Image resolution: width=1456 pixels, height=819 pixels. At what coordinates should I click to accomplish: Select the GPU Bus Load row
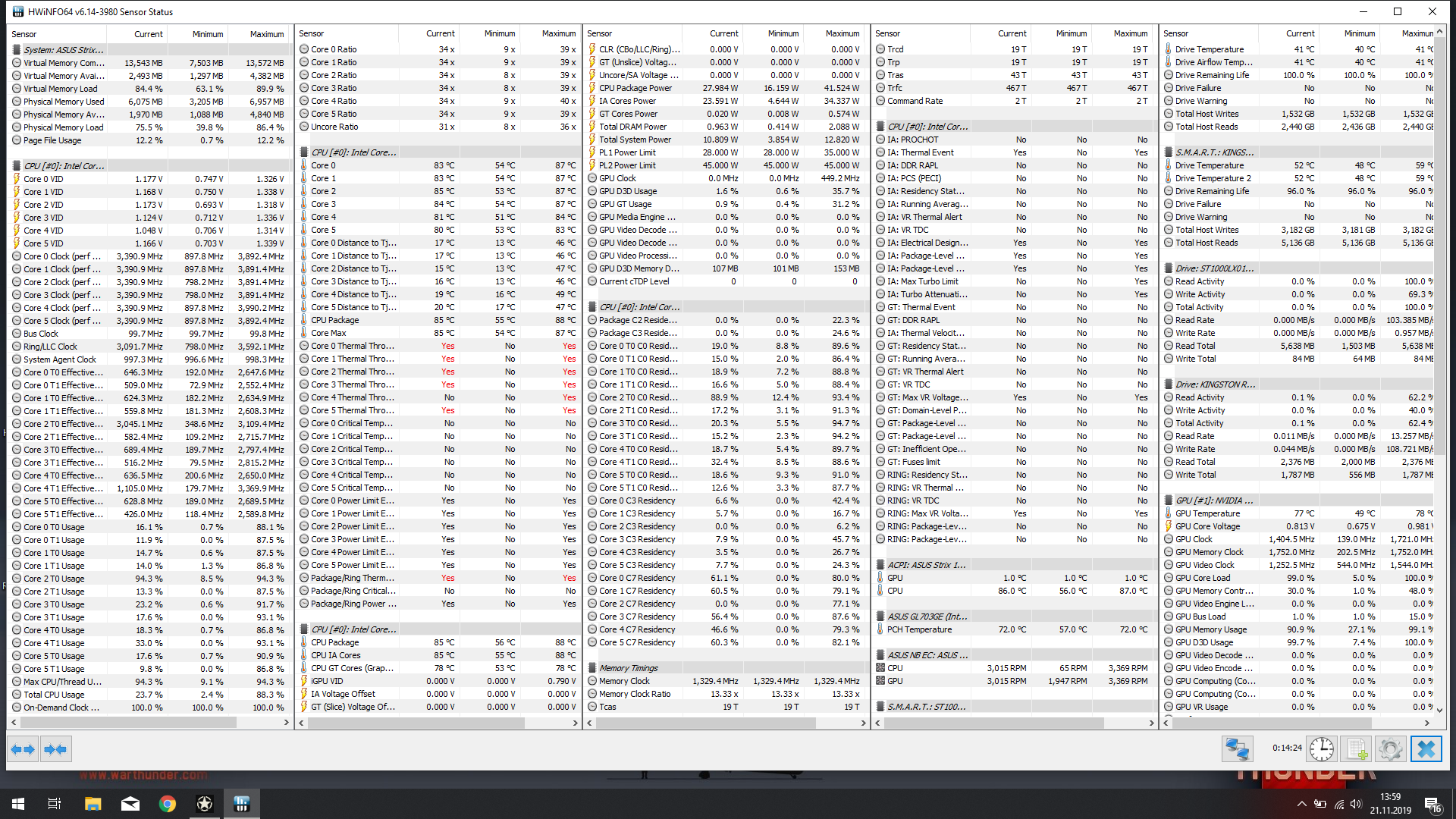1298,617
